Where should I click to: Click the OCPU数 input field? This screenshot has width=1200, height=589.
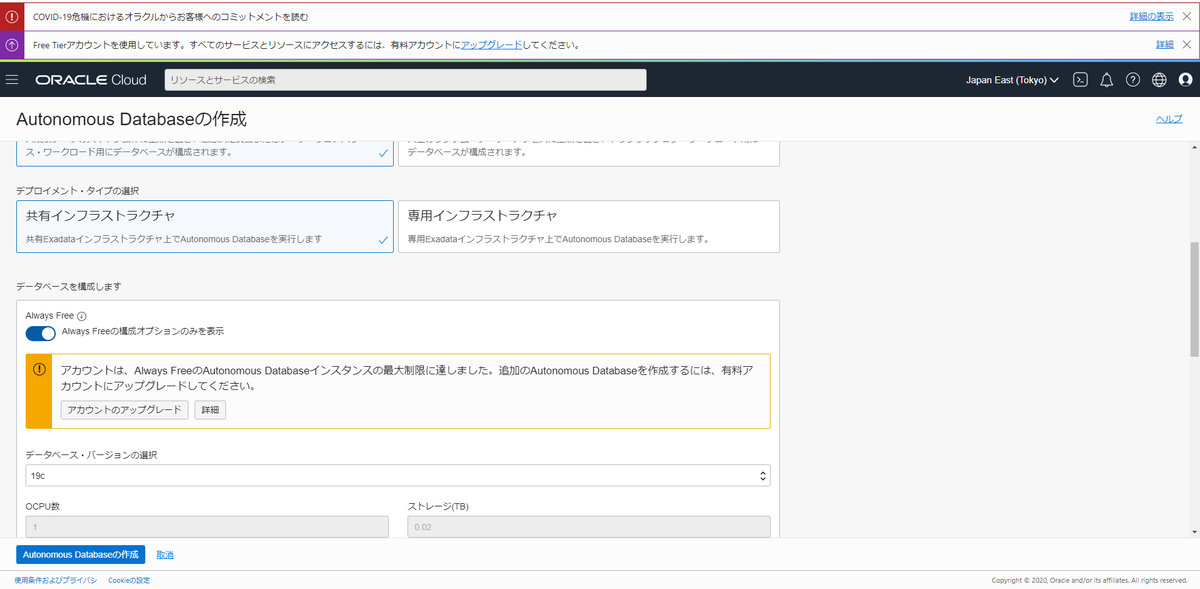coord(207,527)
